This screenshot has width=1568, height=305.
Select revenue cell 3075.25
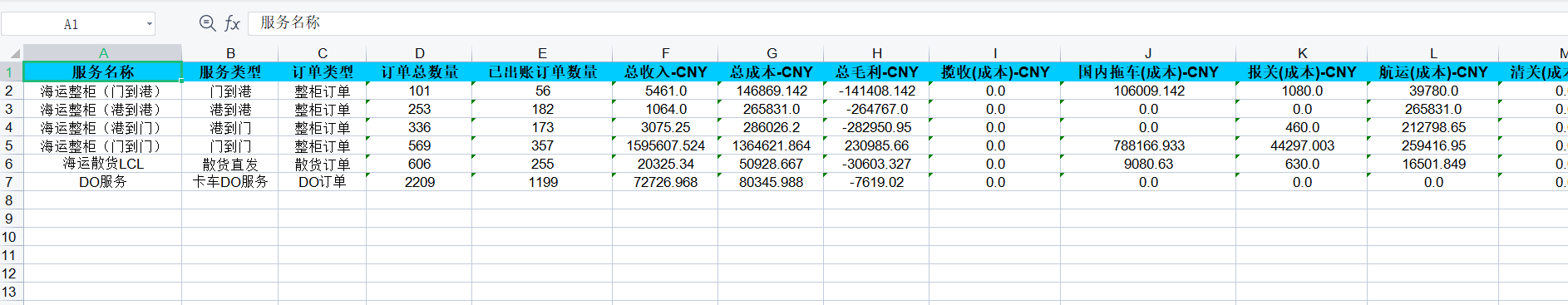(x=665, y=127)
